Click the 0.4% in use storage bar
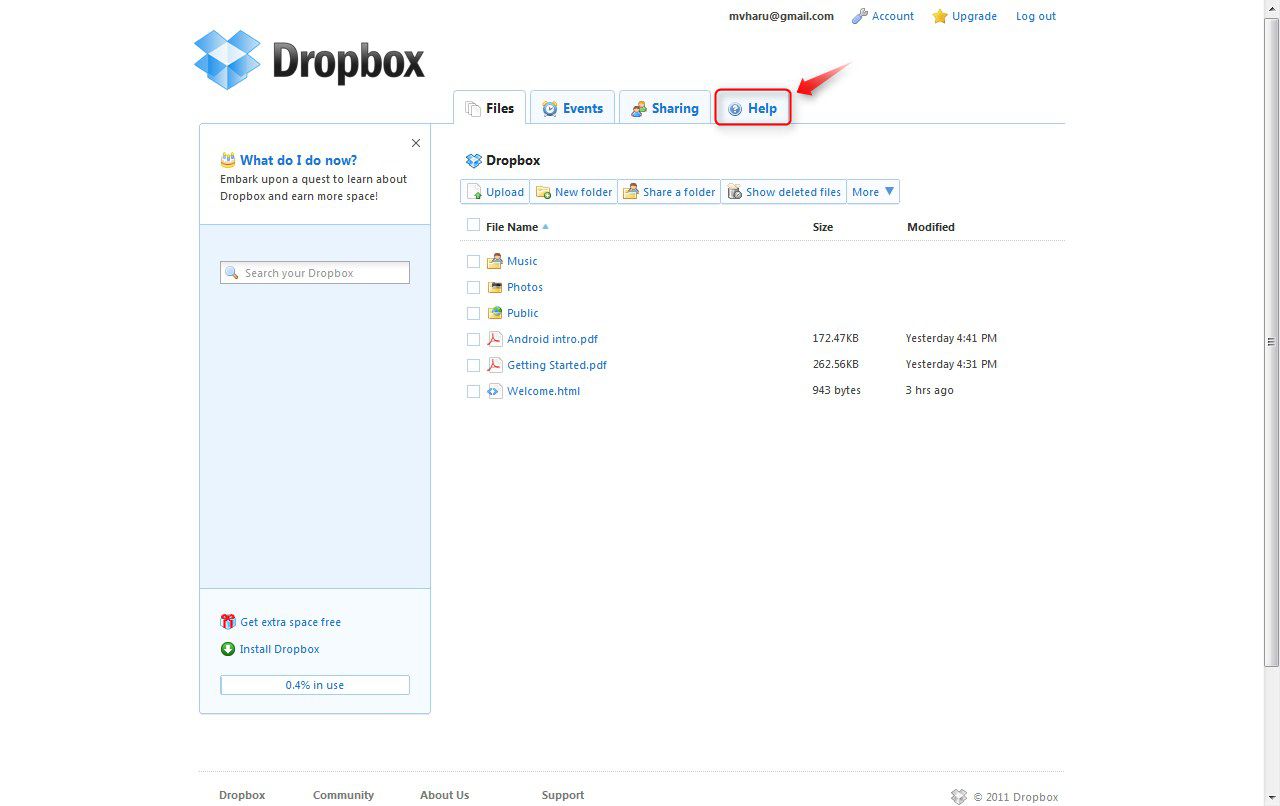Viewport: 1280px width, 806px height. click(x=314, y=685)
